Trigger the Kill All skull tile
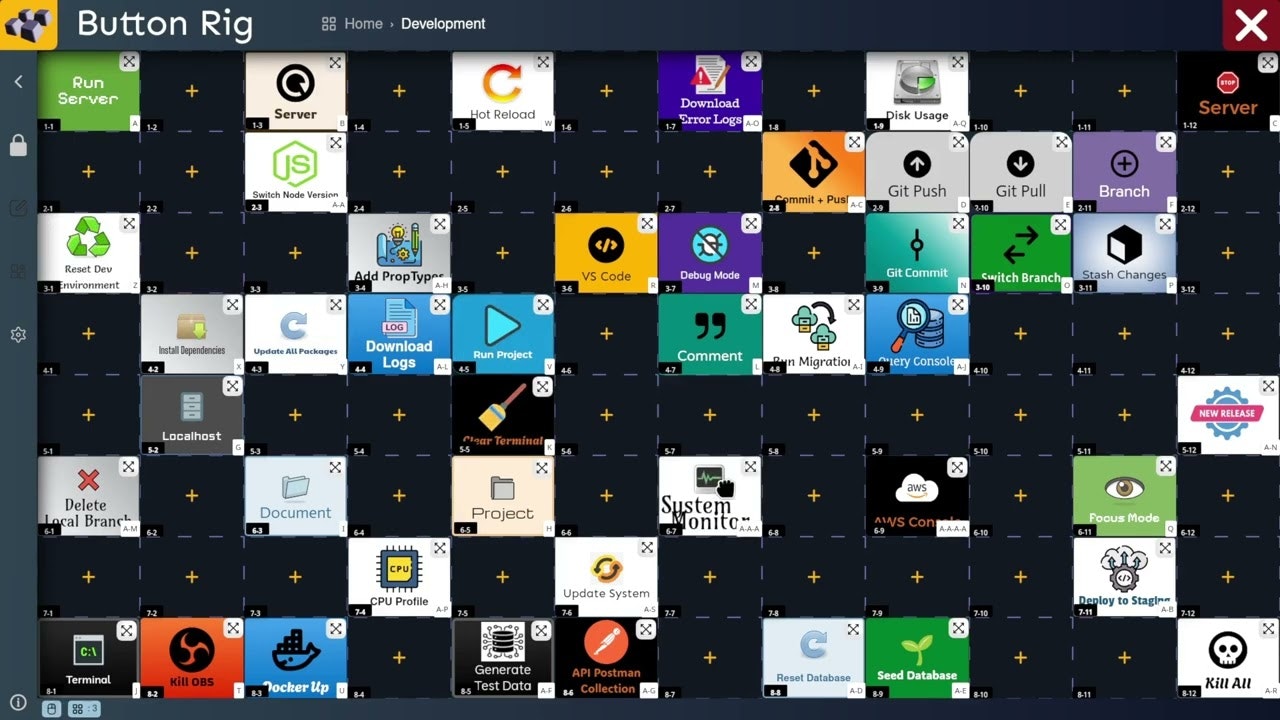The height and width of the screenshot is (720, 1280). [1228, 658]
